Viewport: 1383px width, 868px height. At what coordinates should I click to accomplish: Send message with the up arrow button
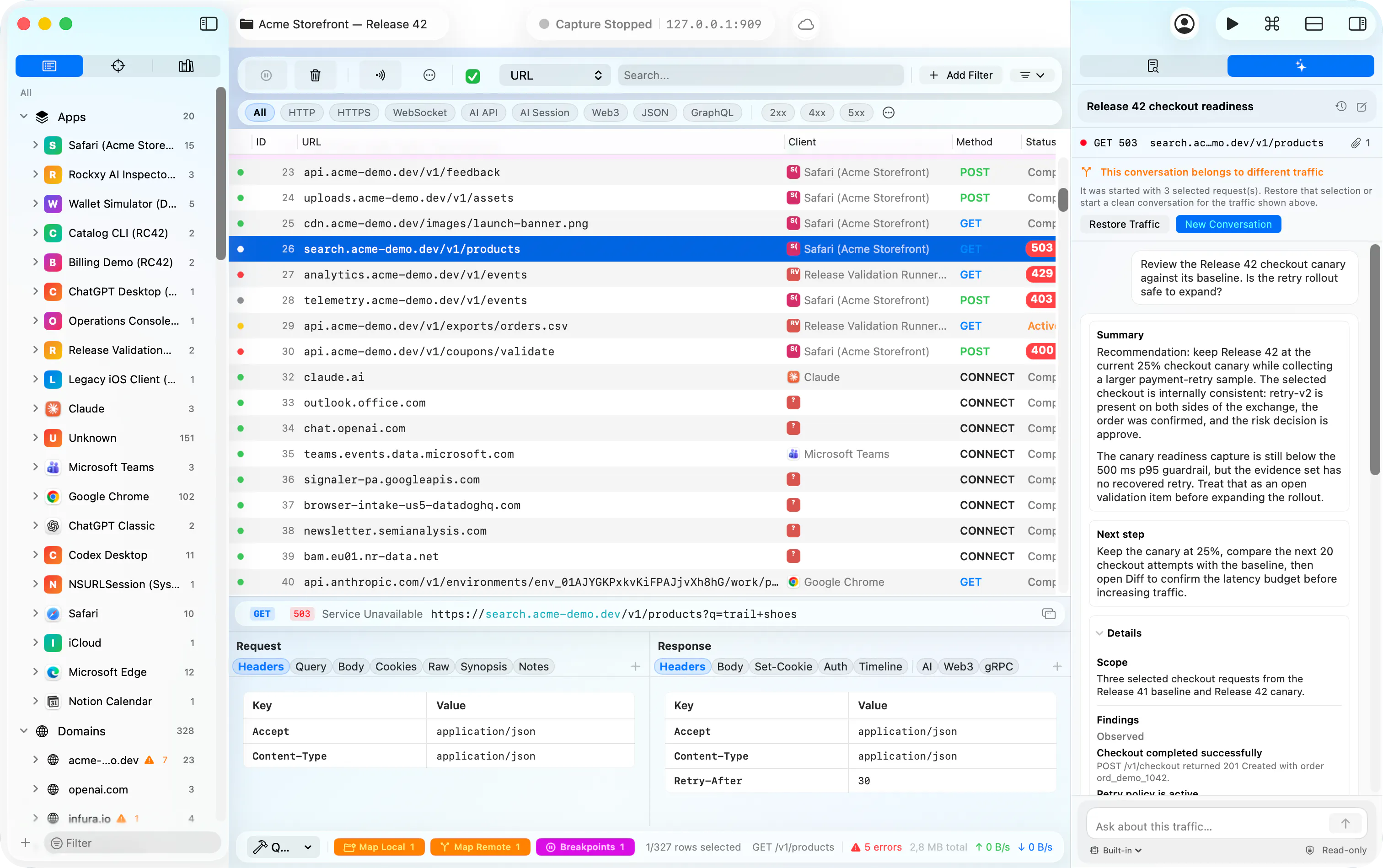click(x=1345, y=824)
